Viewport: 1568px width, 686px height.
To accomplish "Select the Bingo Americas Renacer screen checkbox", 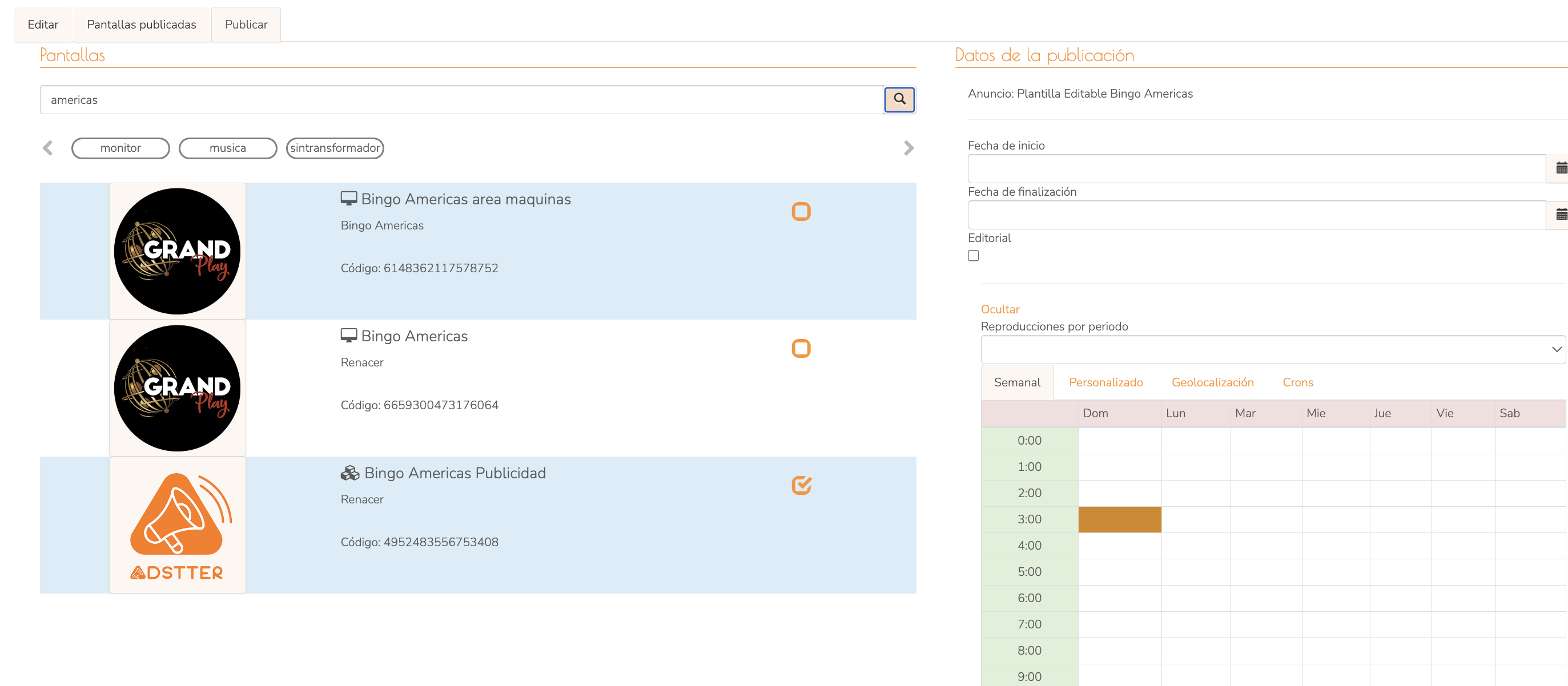I will (x=801, y=349).
